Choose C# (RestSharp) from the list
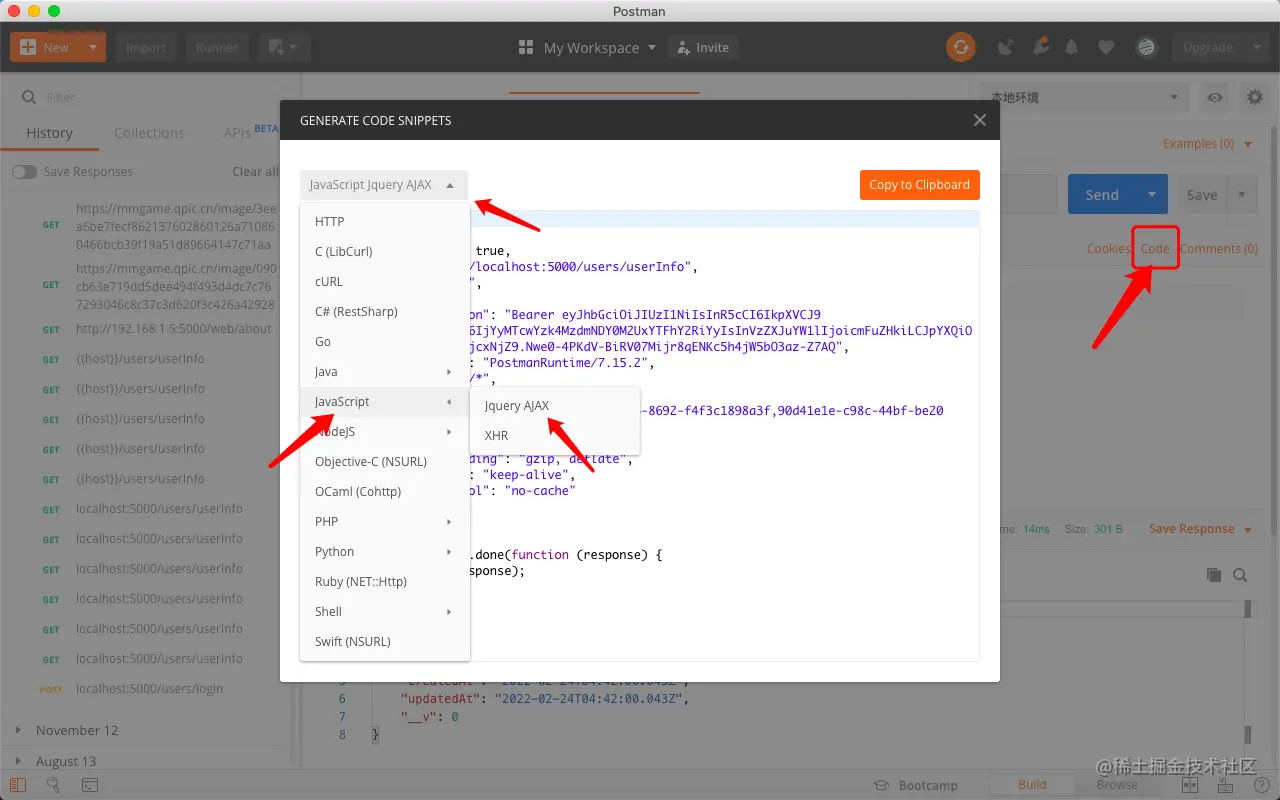This screenshot has width=1280, height=800. point(385,312)
